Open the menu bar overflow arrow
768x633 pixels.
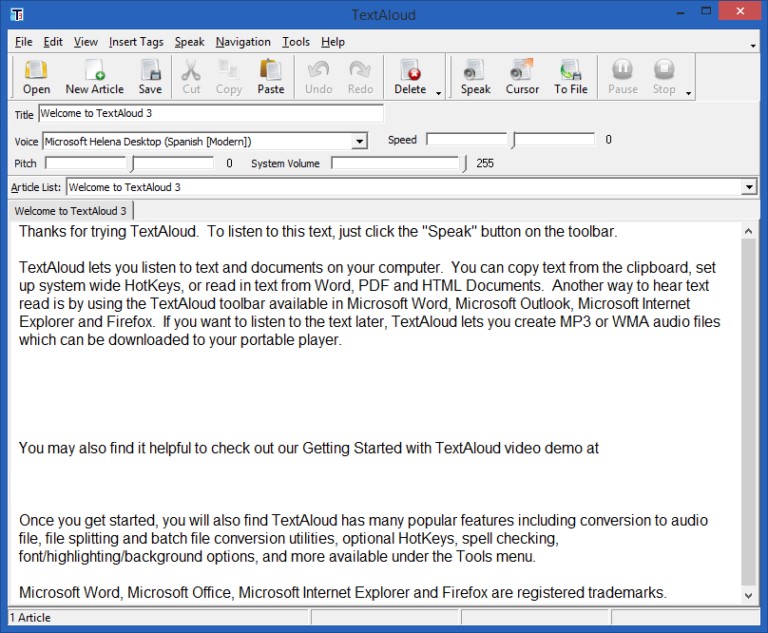[x=753, y=46]
